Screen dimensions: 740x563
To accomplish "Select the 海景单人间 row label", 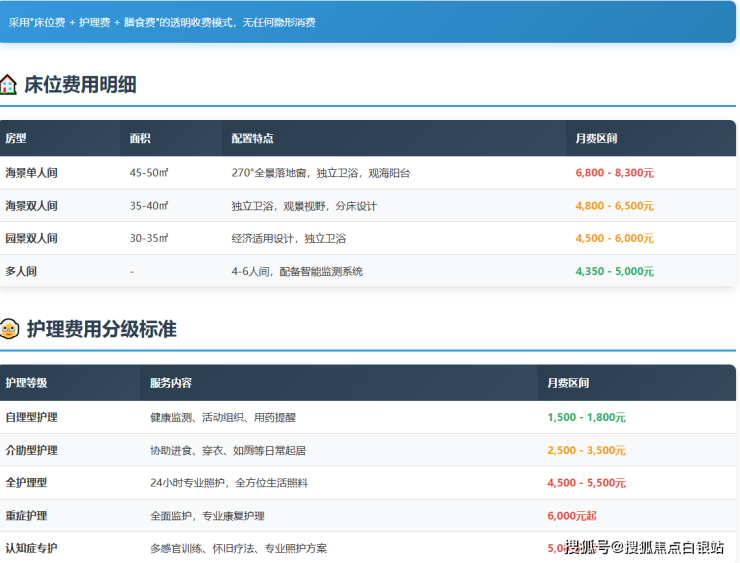I will [x=31, y=173].
